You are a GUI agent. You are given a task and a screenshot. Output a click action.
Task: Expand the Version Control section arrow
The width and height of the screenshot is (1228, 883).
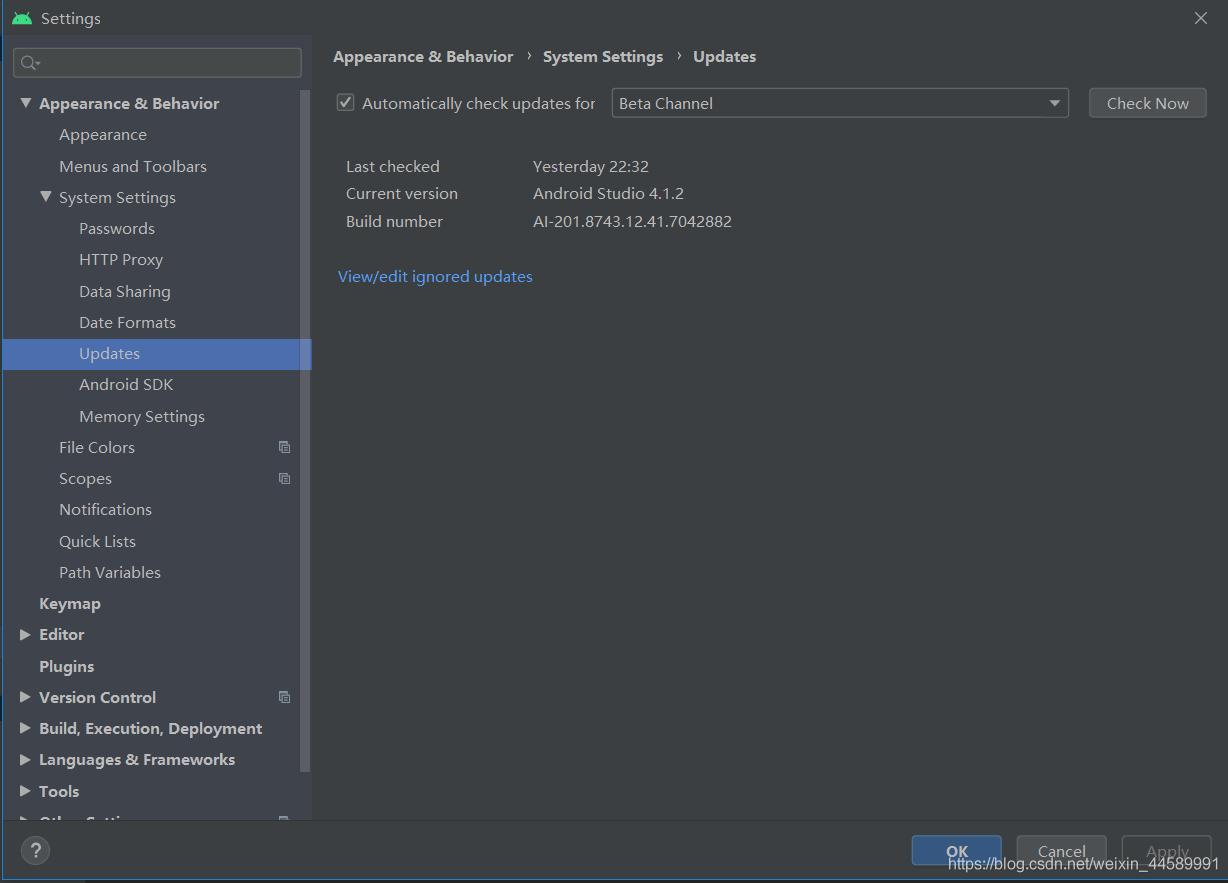25,697
